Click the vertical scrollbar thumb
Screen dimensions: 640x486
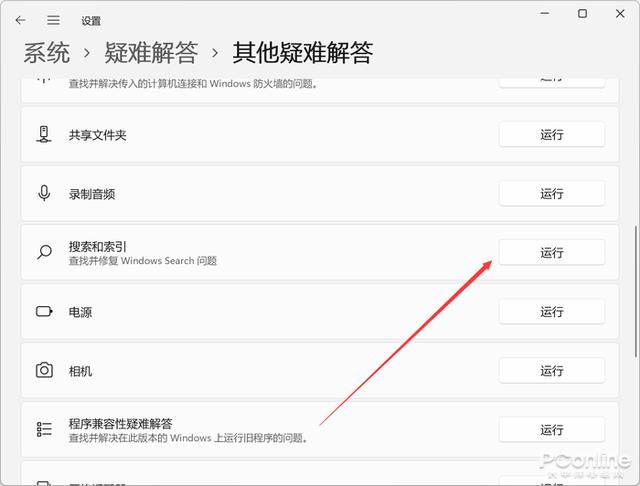tap(636, 291)
